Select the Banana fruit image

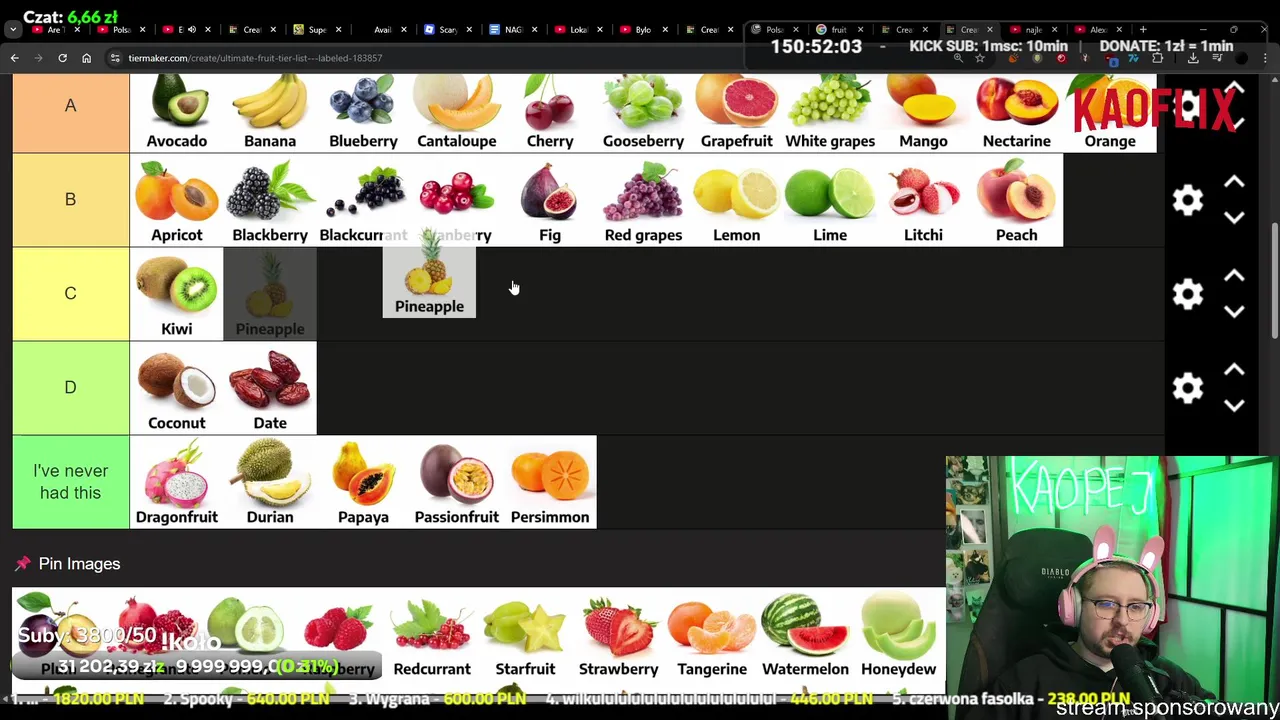[x=270, y=113]
